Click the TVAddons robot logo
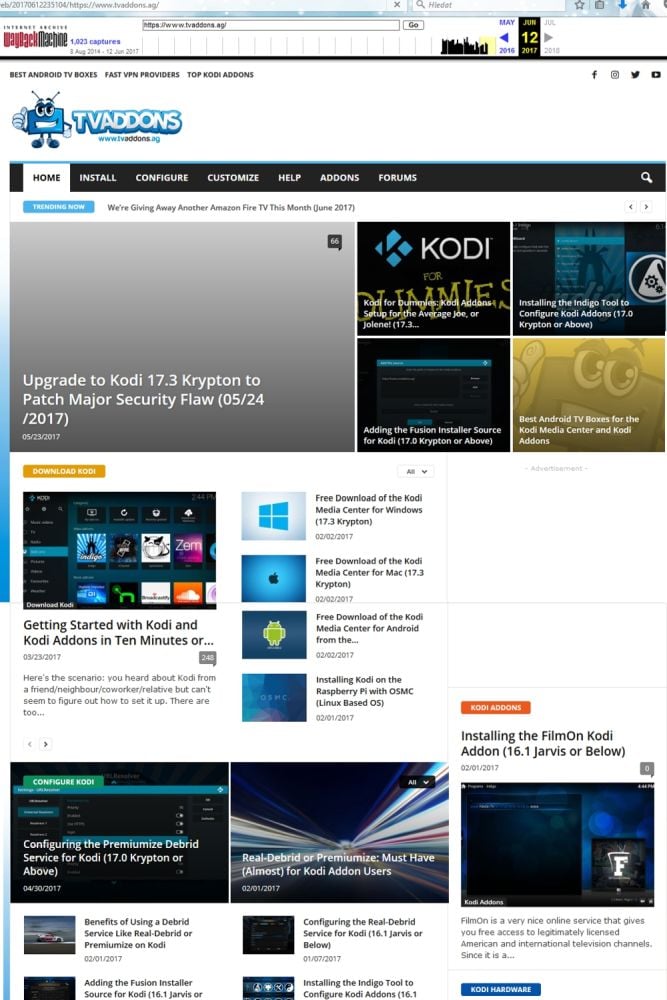Screen dimensions: 667x1000 click(98, 120)
